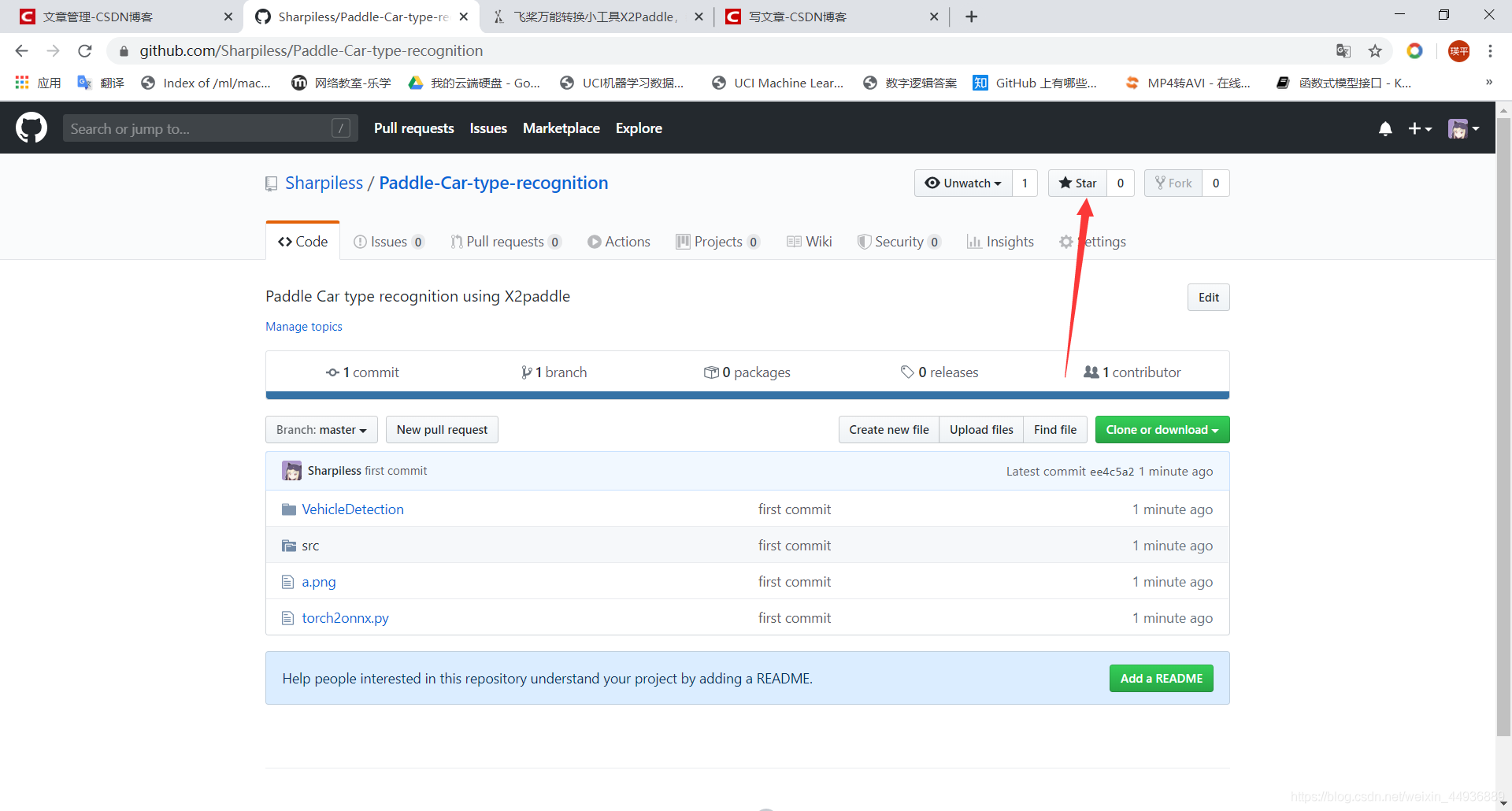The image size is (1512, 811).
Task: View 0 packages
Action: click(747, 372)
